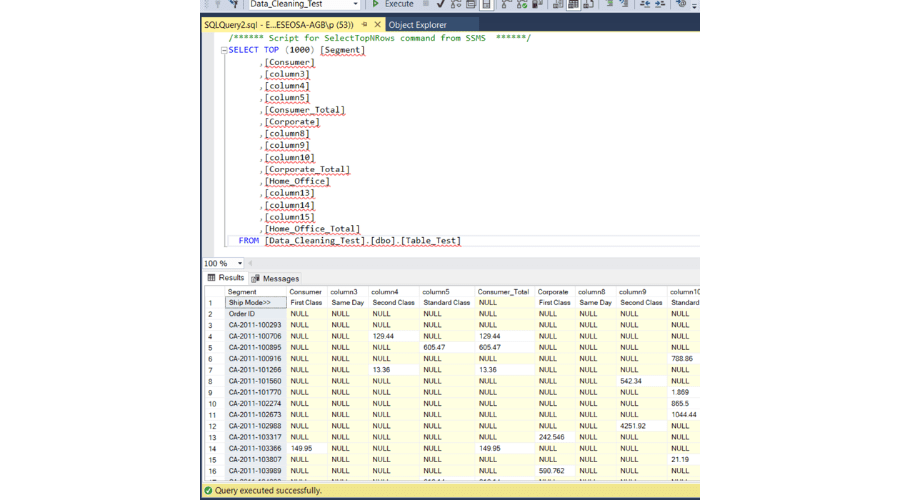Click Decrease Indent icon
900x500 pixels.
(x=645, y=3)
